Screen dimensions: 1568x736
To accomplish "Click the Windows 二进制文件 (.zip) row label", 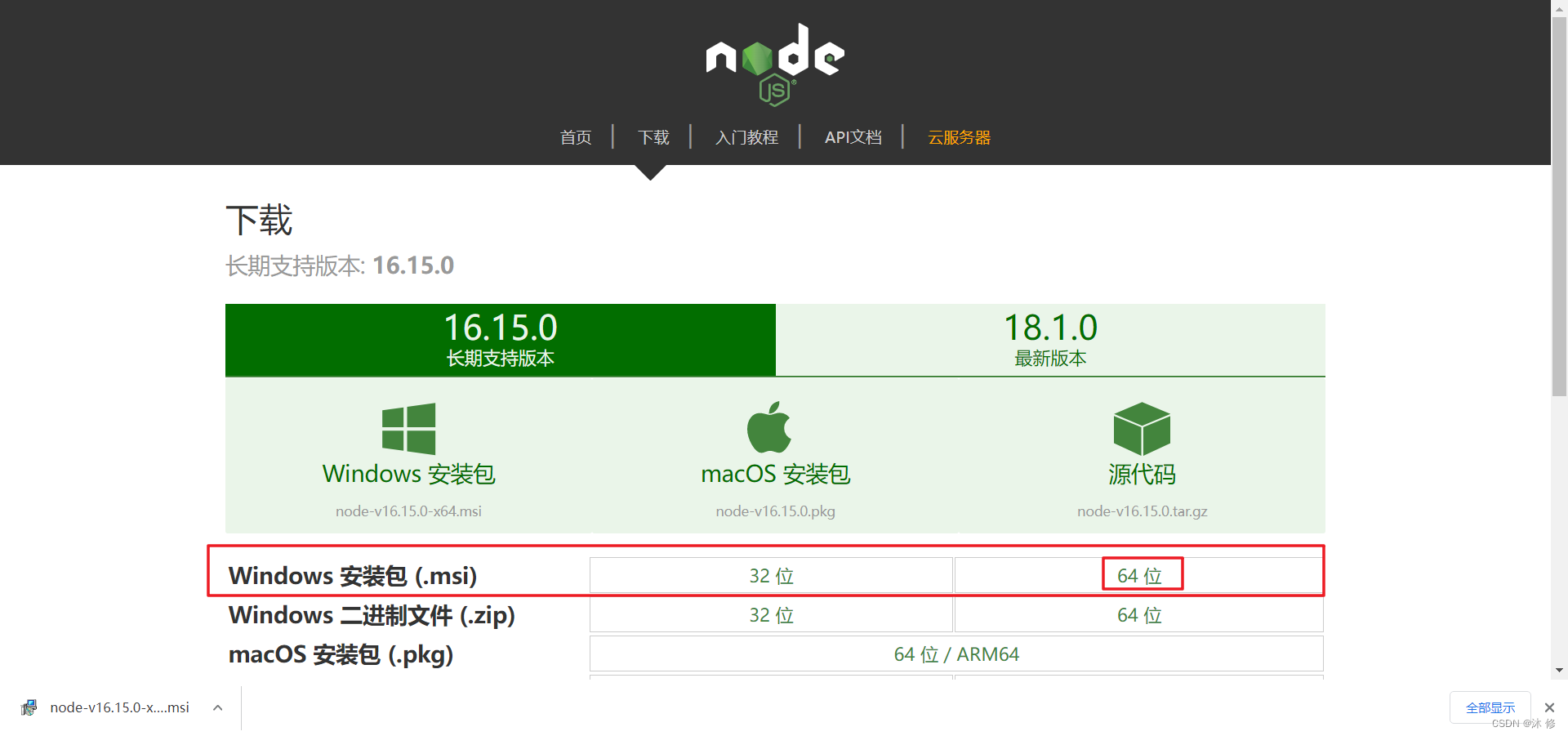I will (372, 615).
